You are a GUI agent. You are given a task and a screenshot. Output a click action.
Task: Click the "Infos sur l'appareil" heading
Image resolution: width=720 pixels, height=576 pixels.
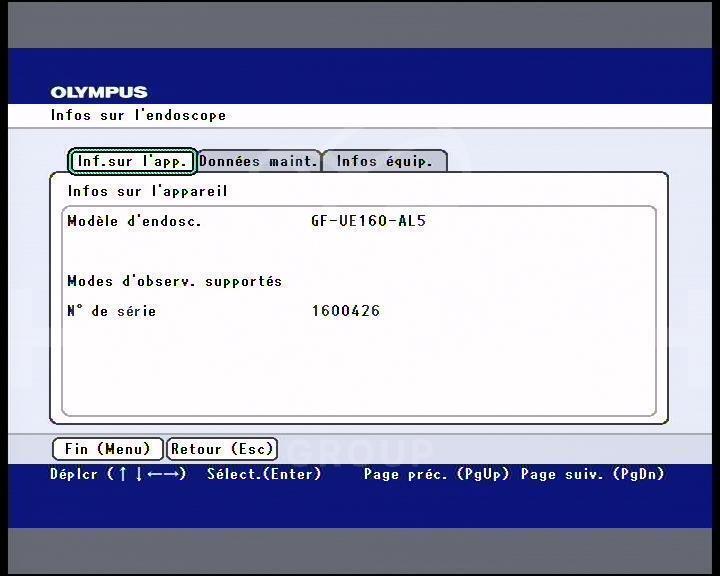[147, 191]
